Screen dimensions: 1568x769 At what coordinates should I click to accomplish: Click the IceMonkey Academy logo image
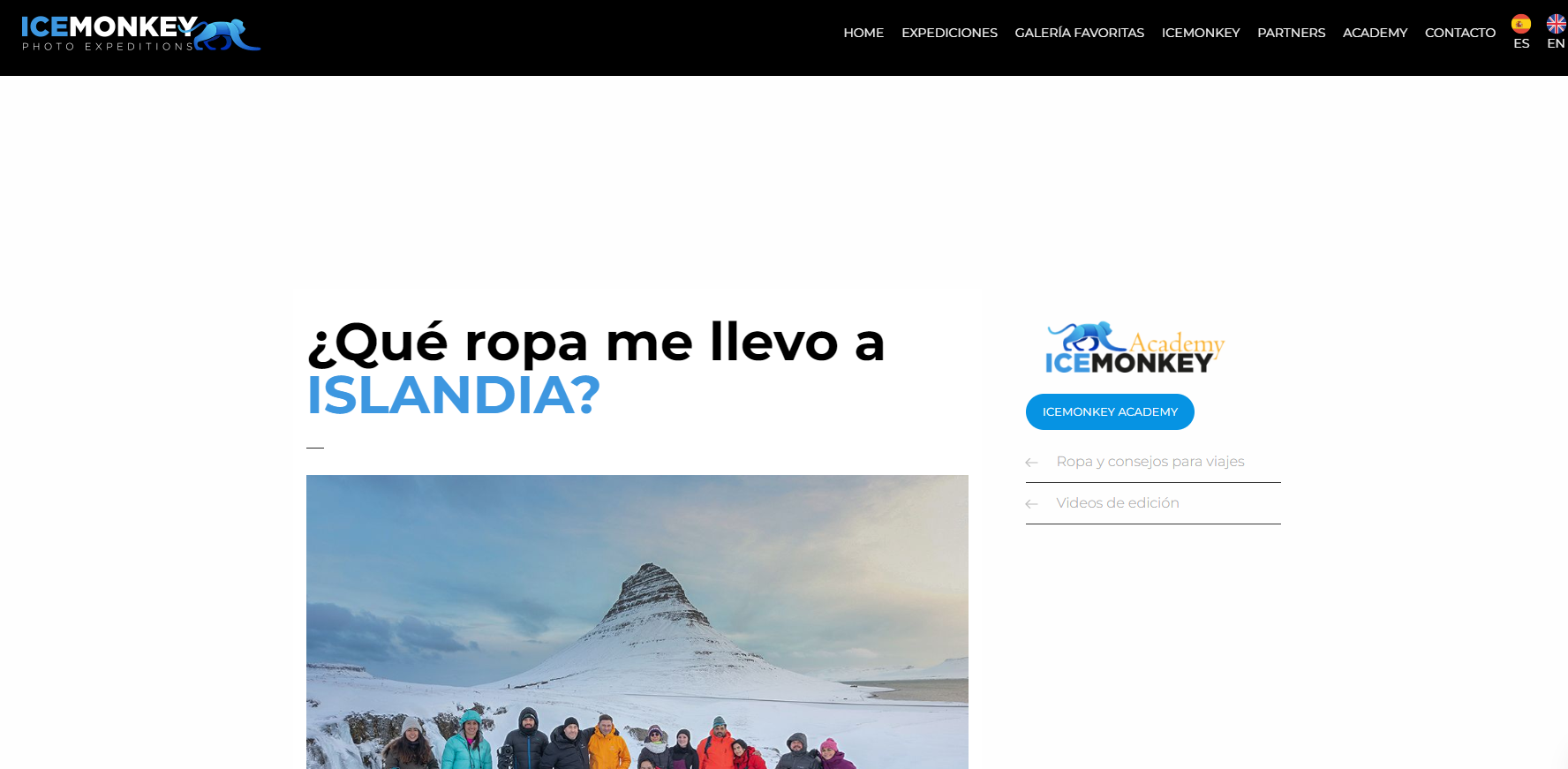pyautogui.click(x=1135, y=348)
